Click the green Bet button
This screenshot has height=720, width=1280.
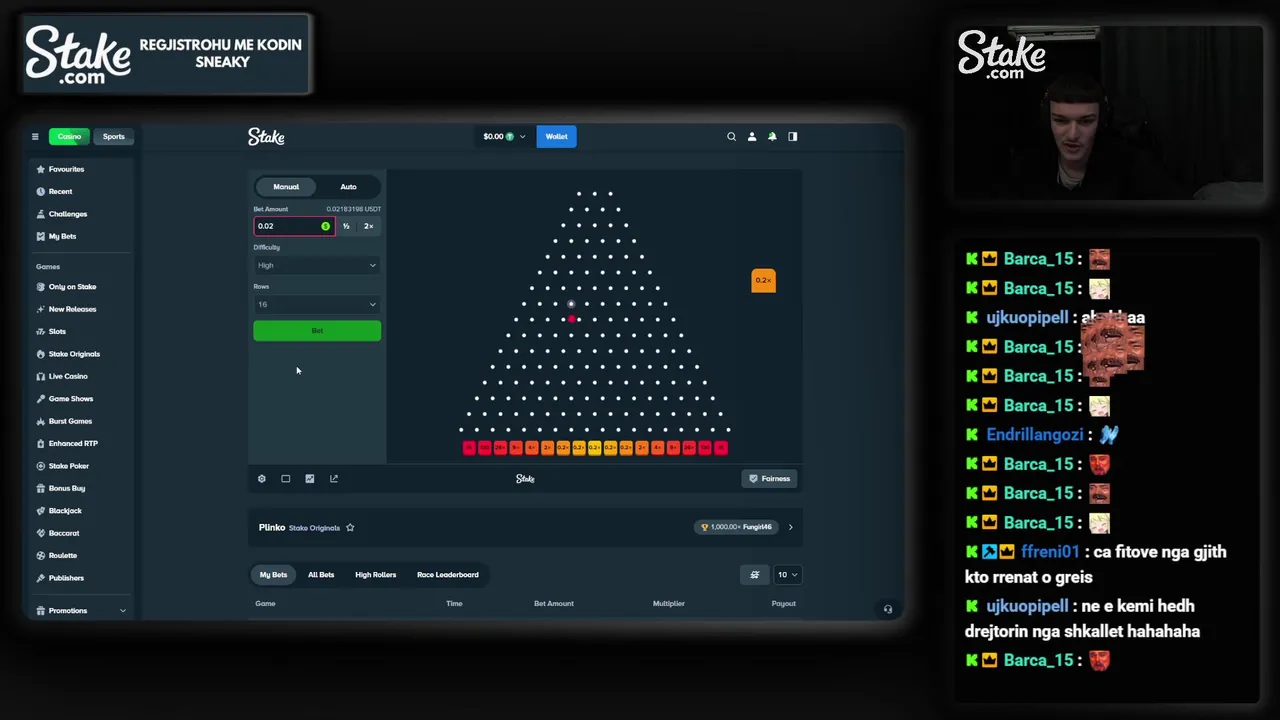pos(317,331)
